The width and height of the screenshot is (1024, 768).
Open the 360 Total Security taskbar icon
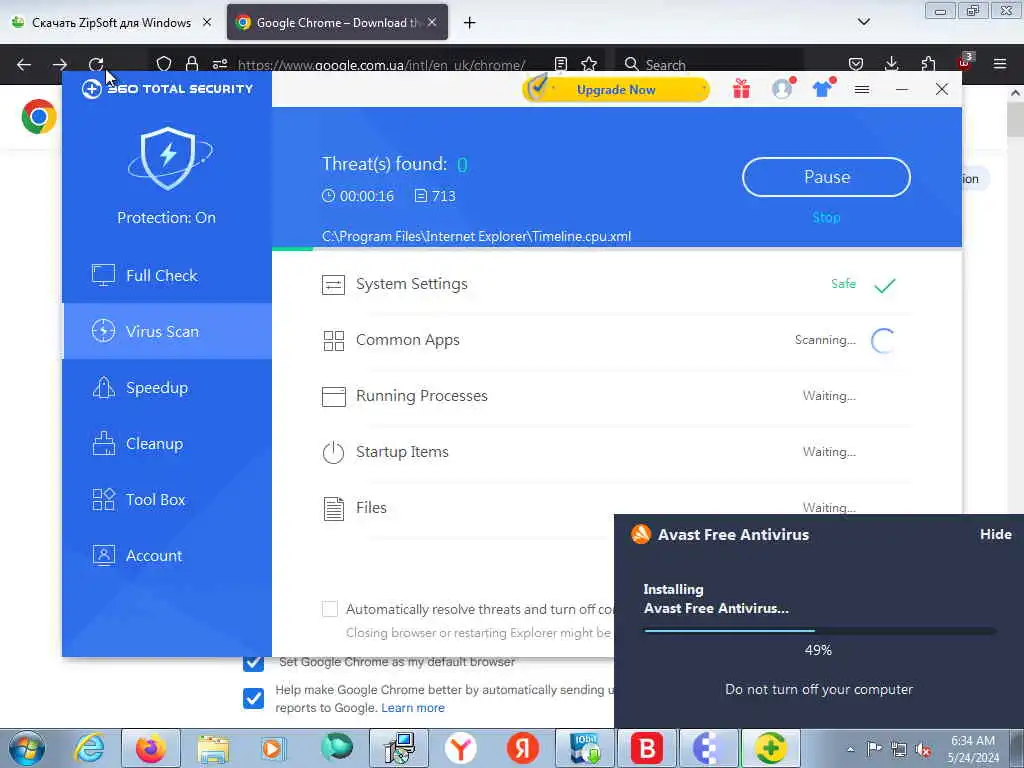(771, 748)
